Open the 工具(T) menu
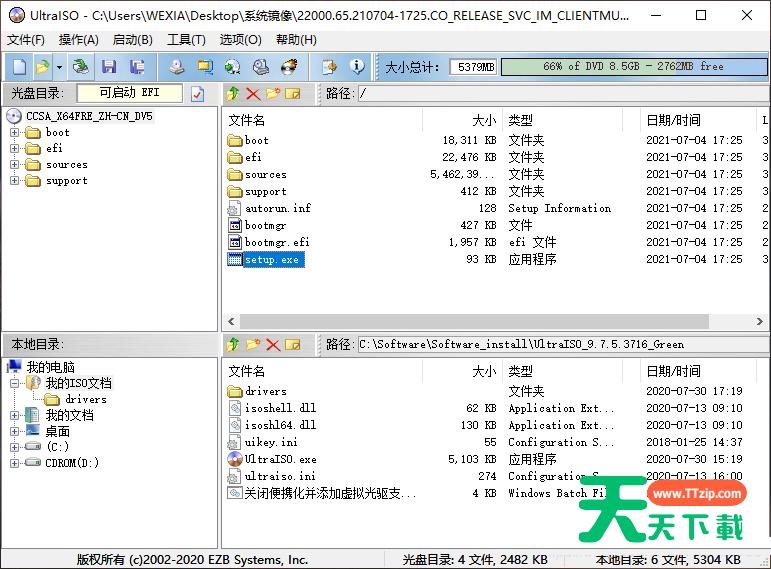771x569 pixels. 185,40
